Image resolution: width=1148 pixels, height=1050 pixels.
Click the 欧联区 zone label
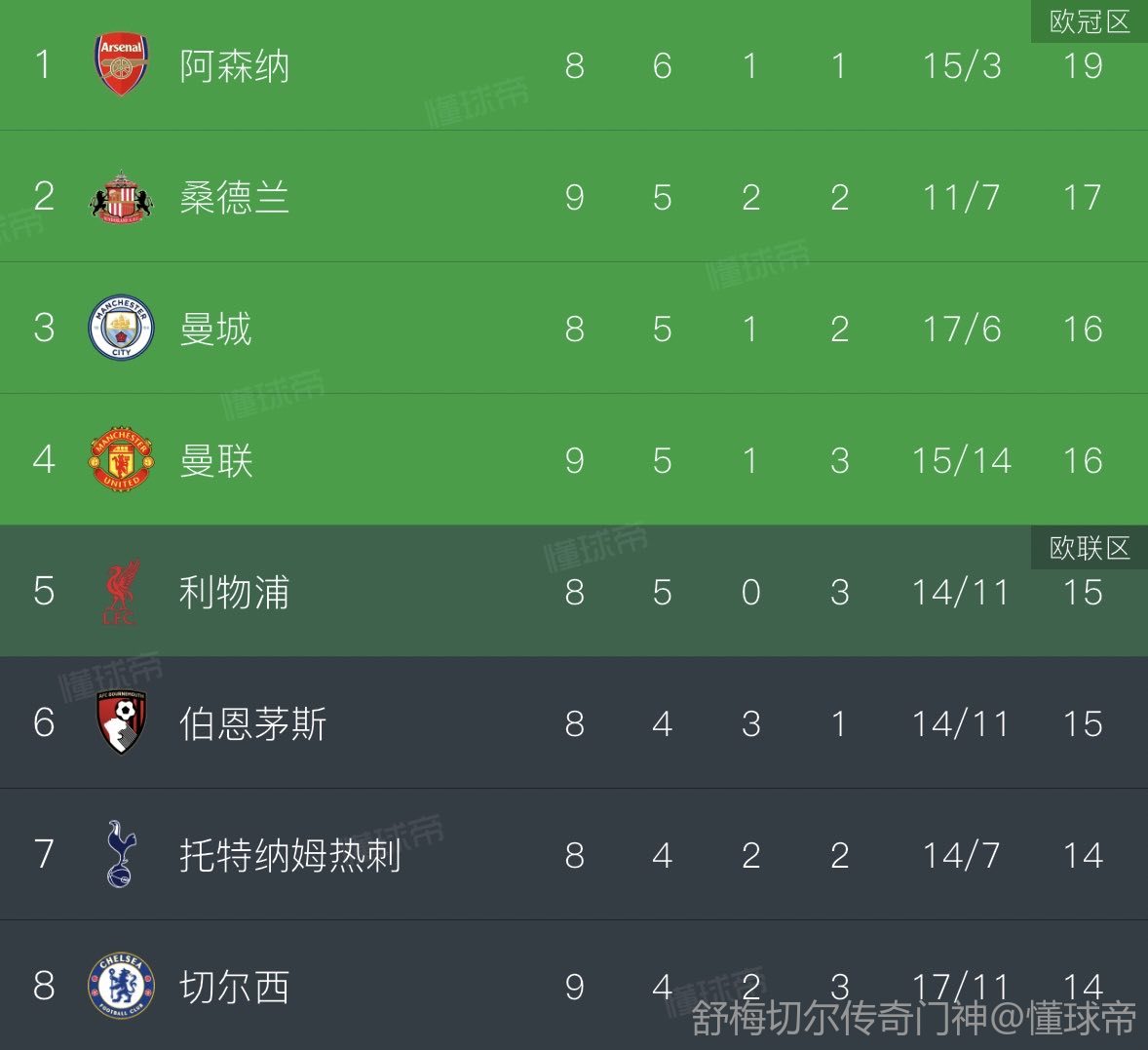(1089, 548)
